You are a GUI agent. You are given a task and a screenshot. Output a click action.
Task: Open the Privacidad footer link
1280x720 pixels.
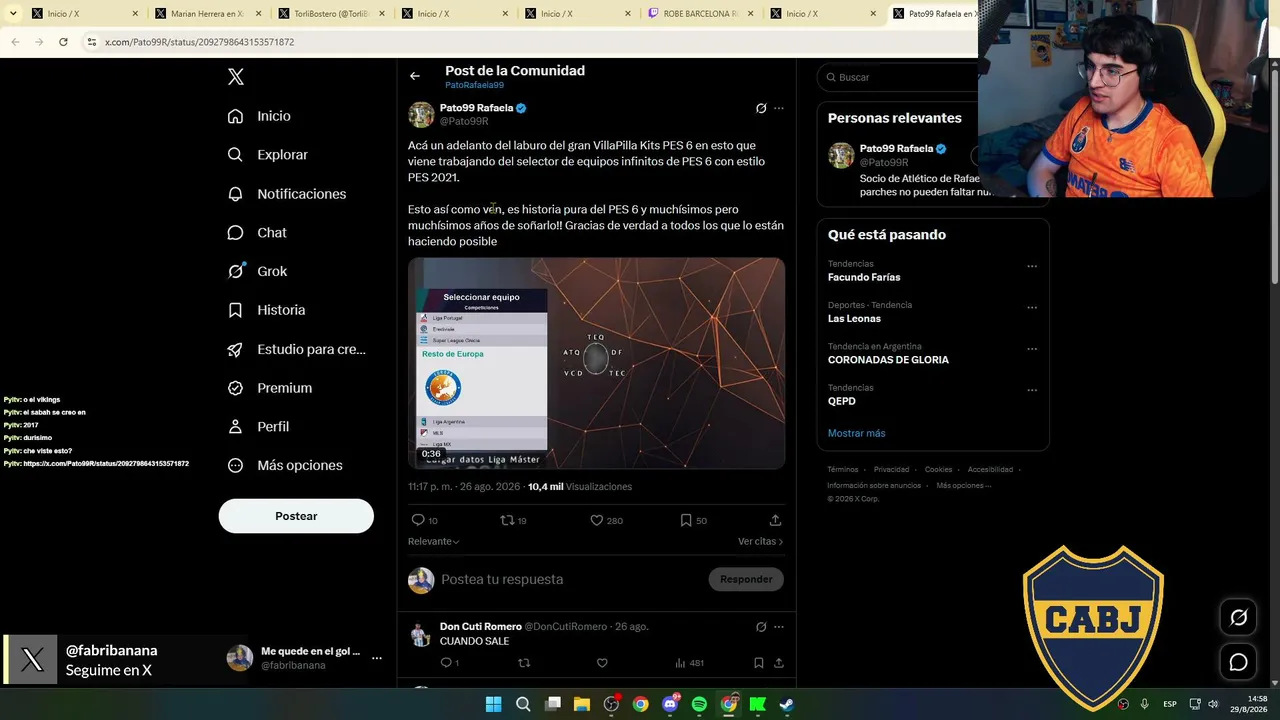891,469
